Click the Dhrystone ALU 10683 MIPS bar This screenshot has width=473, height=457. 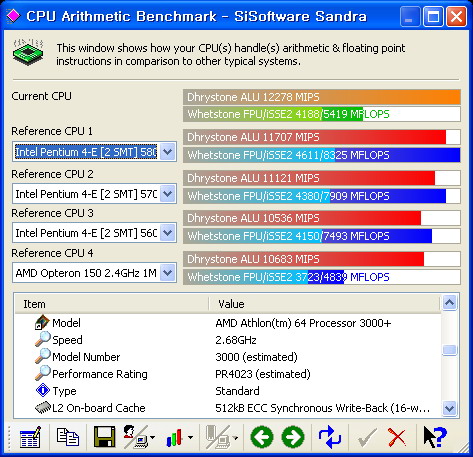[x=322, y=259]
